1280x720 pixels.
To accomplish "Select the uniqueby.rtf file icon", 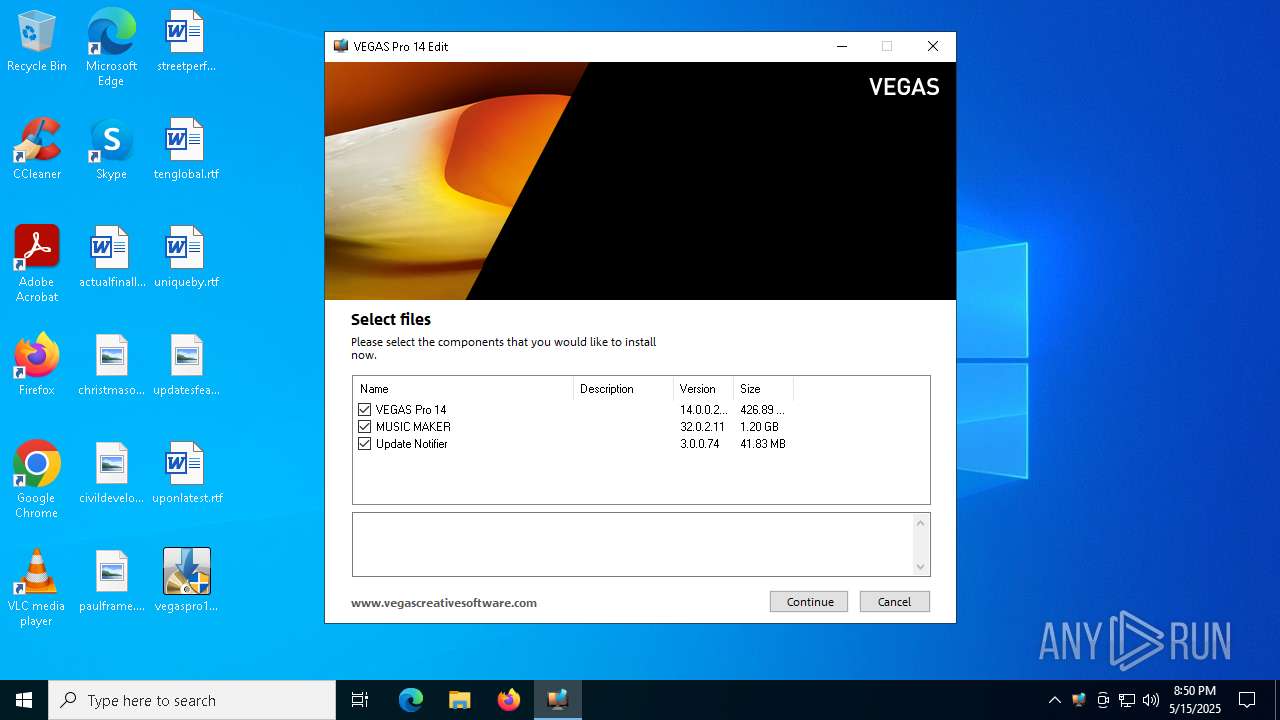I will coord(186,258).
